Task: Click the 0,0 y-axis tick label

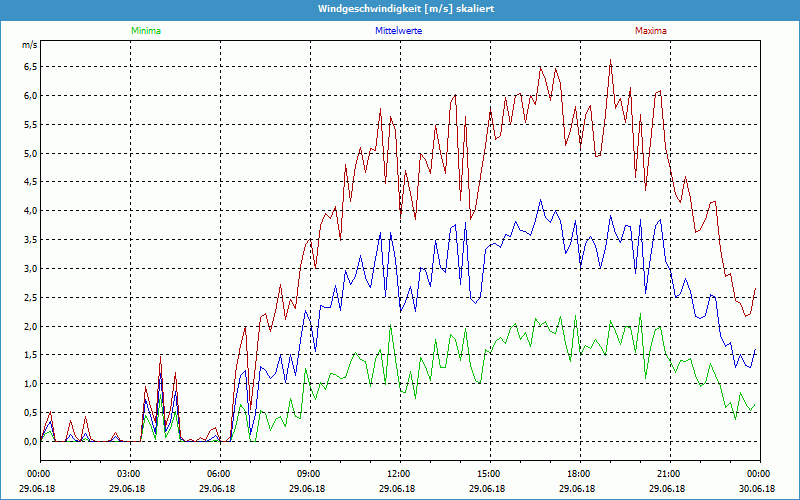Action: coord(30,442)
